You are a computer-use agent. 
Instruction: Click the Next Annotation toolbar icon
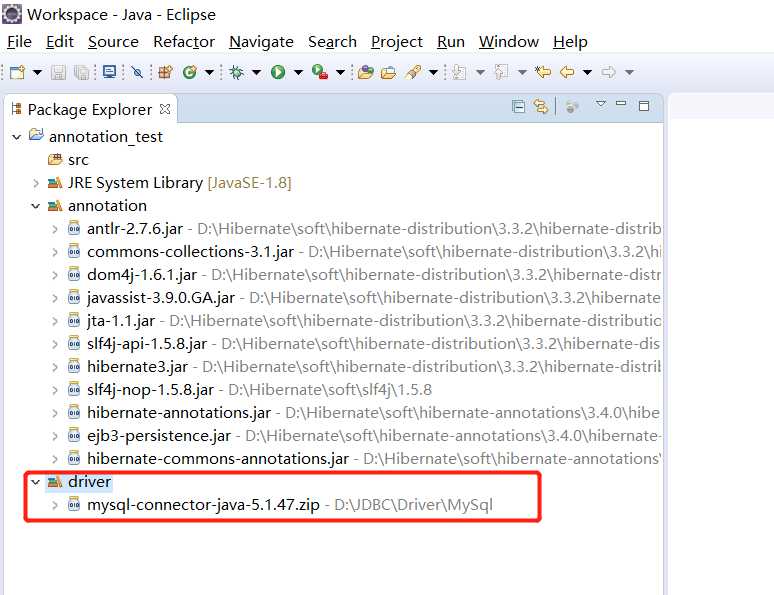click(460, 73)
